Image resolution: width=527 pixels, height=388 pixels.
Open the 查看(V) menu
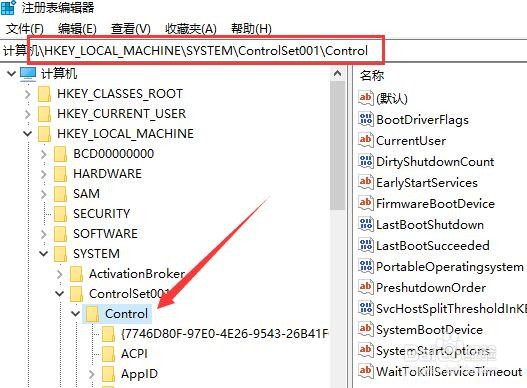pyautogui.click(x=130, y=29)
